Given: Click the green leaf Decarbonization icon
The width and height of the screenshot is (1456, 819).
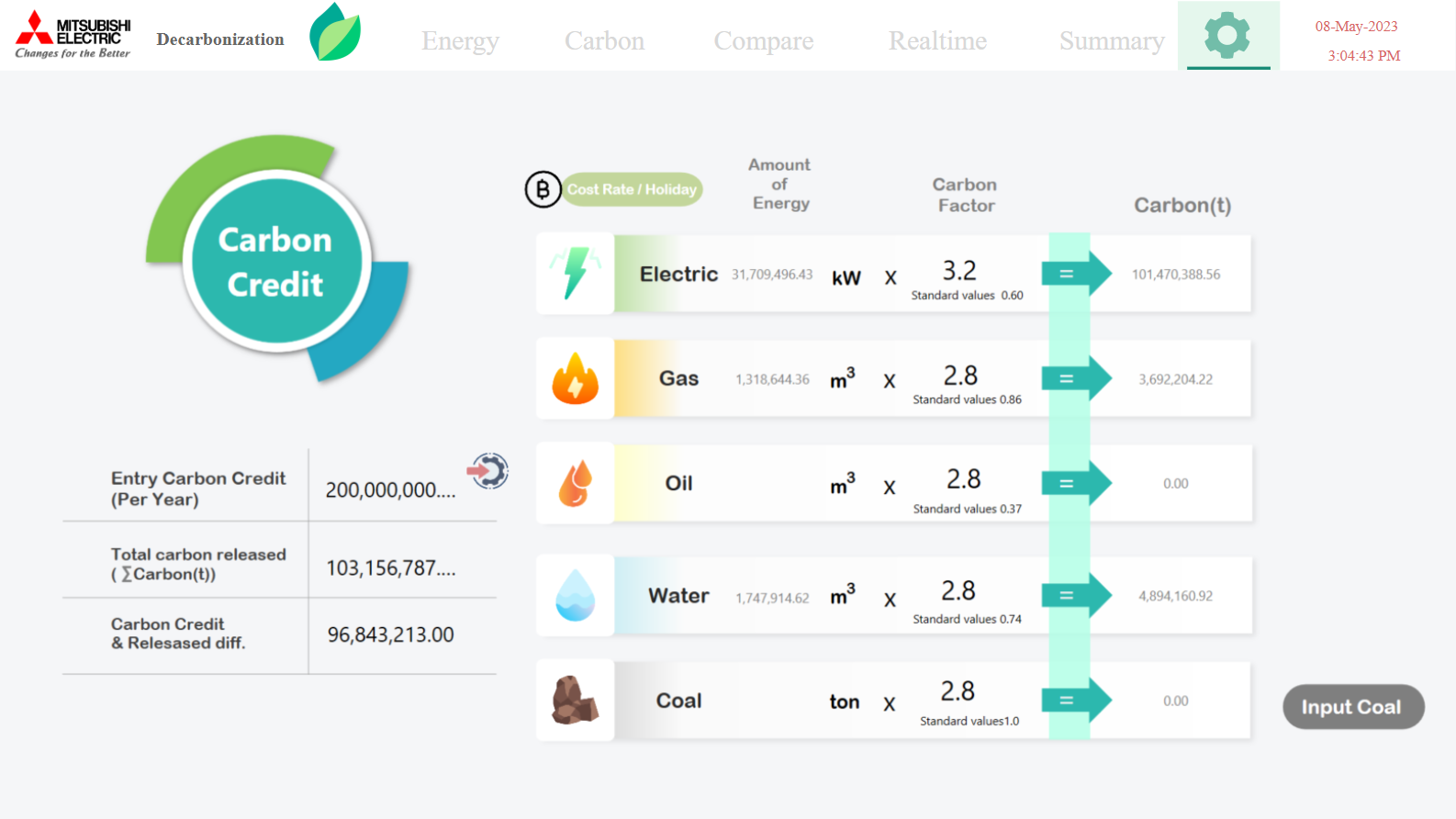Looking at the screenshot, I should coord(335,33).
